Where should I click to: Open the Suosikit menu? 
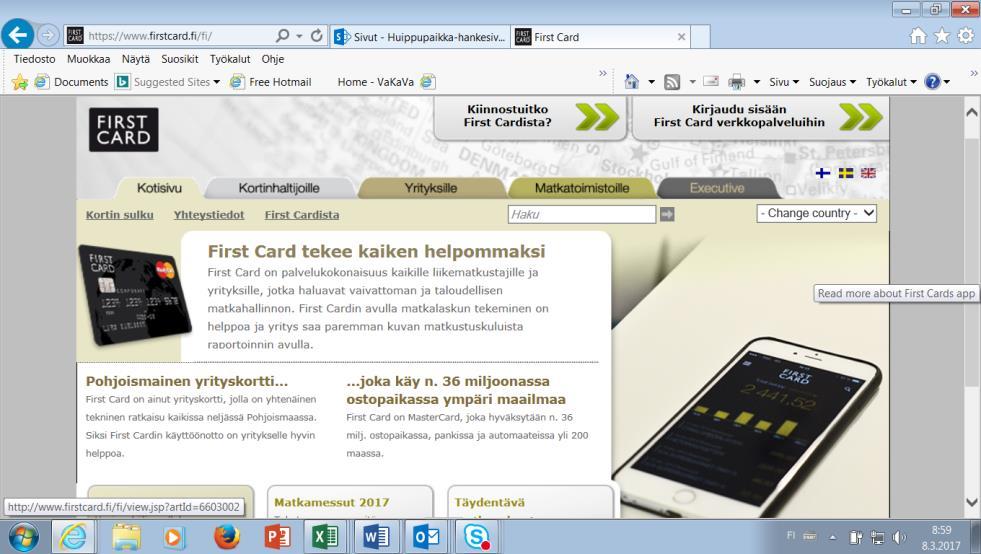180,59
